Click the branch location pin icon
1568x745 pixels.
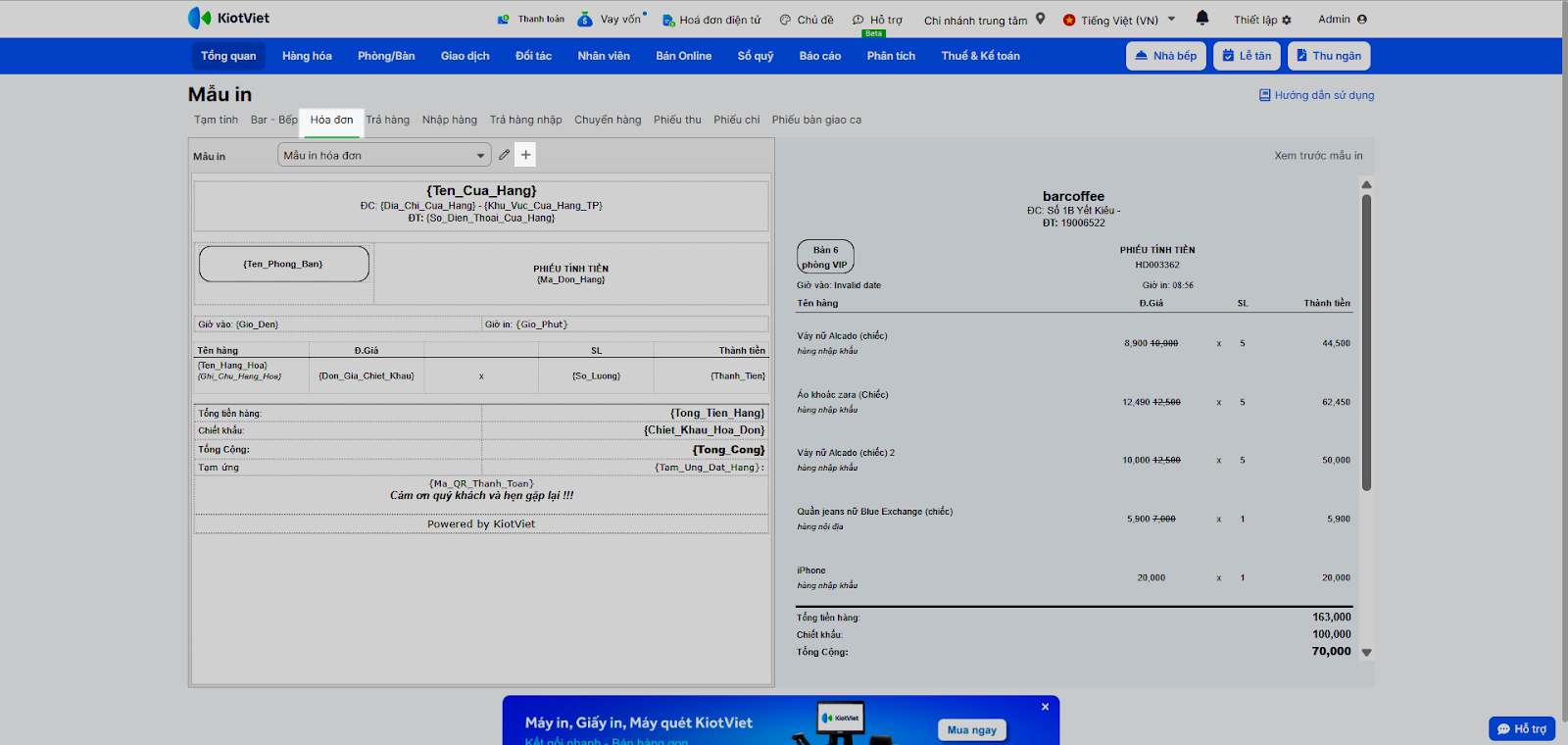pyautogui.click(x=1041, y=19)
